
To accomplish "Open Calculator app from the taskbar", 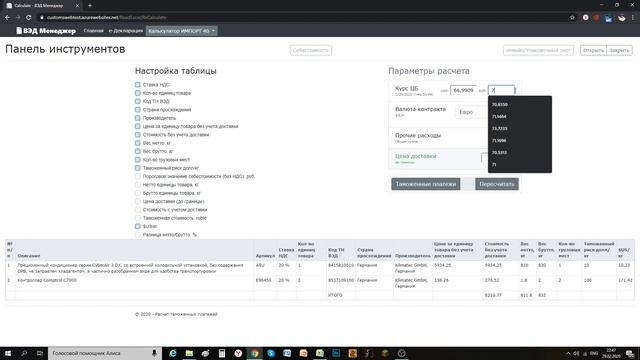I will click(x=222, y=353).
